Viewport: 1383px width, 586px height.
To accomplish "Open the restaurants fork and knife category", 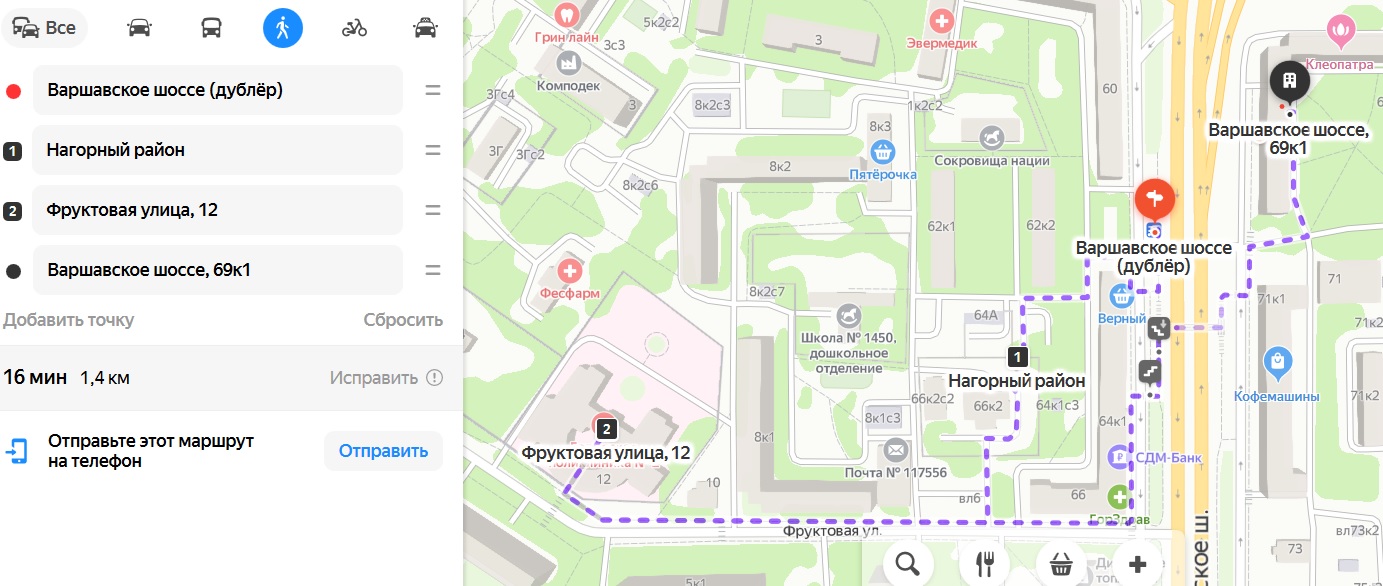I will (x=984, y=564).
